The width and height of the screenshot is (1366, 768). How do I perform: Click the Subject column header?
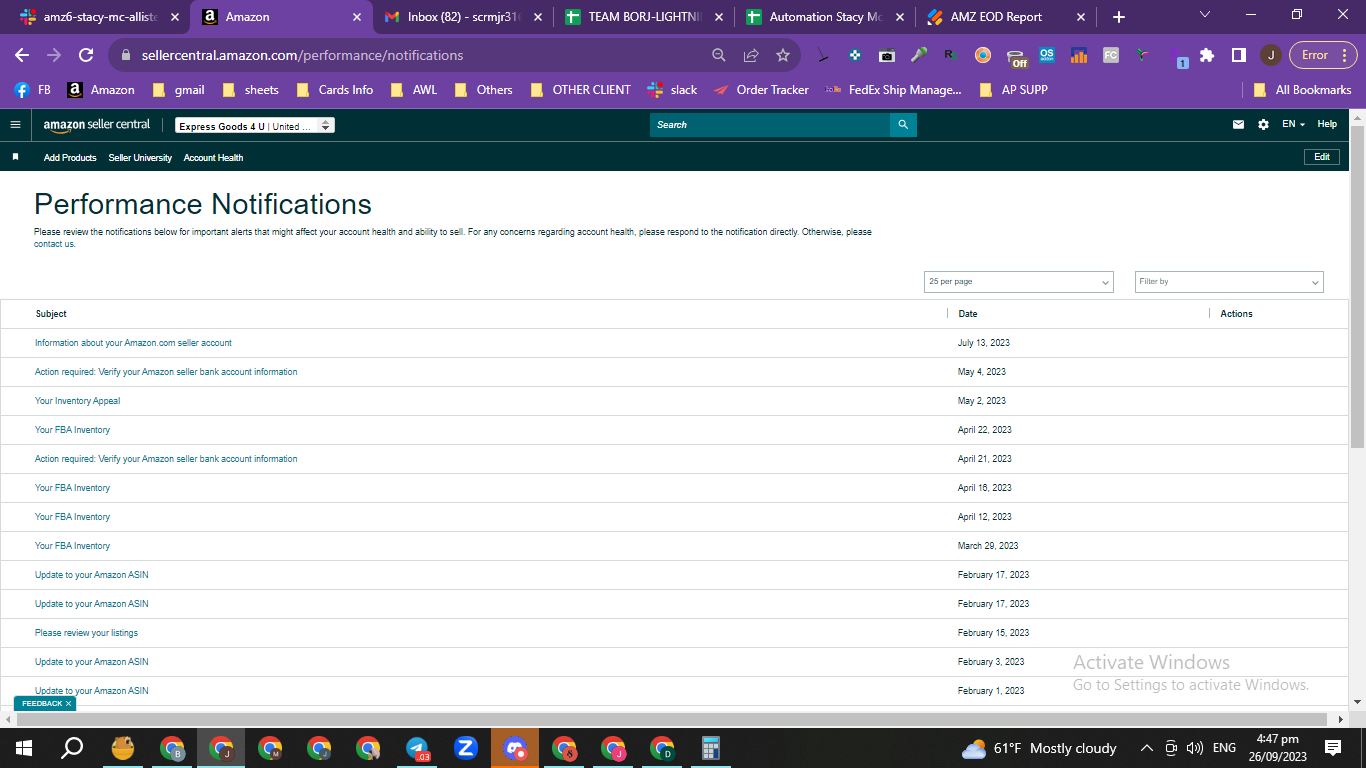coord(51,314)
